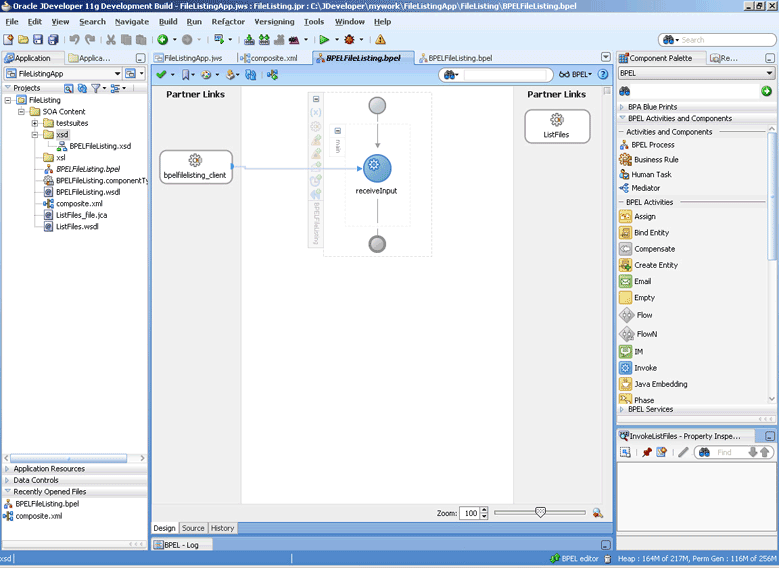779x568 pixels.
Task: Increase the Zoom value using stepper
Action: coord(484,510)
